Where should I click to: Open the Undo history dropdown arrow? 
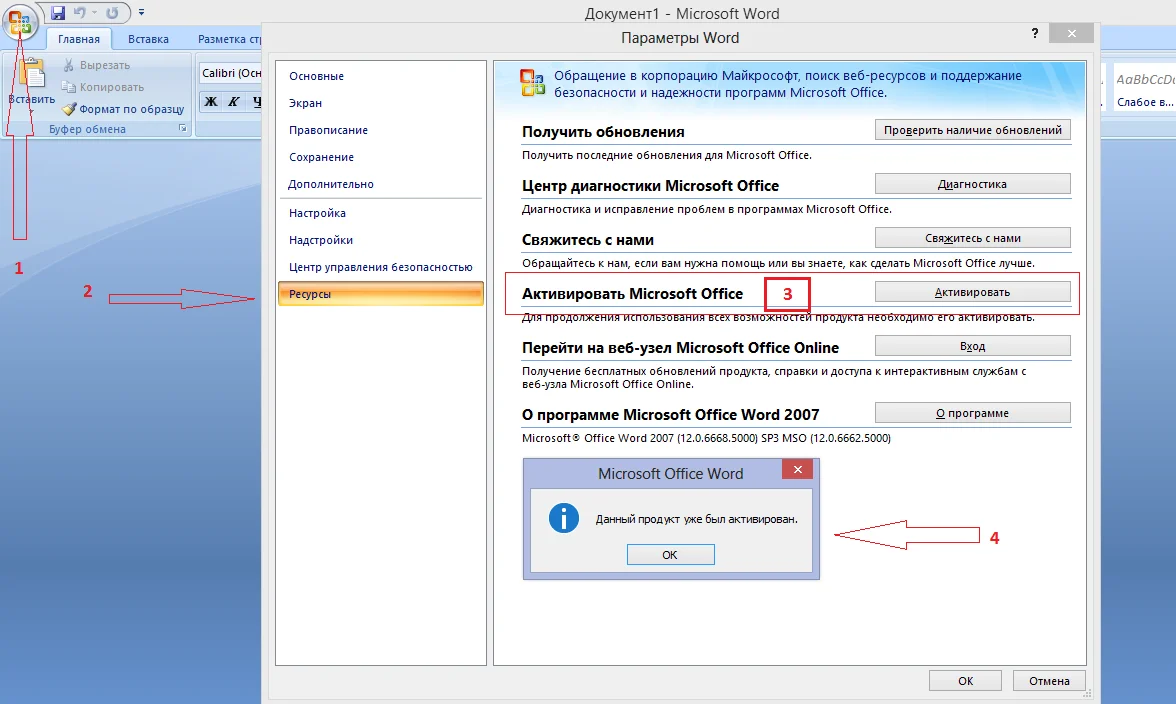coord(94,13)
